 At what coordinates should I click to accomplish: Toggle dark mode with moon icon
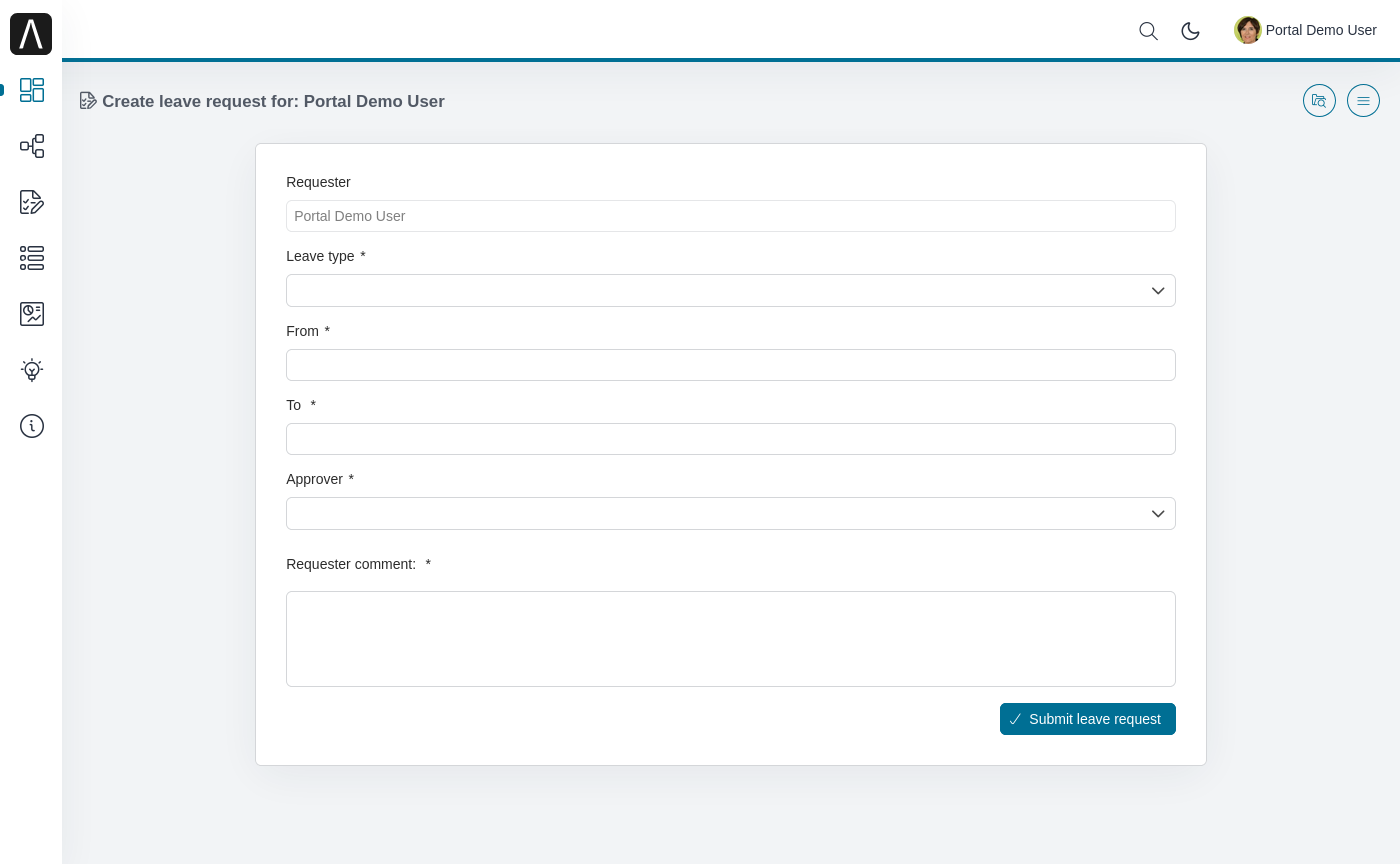tap(1190, 31)
